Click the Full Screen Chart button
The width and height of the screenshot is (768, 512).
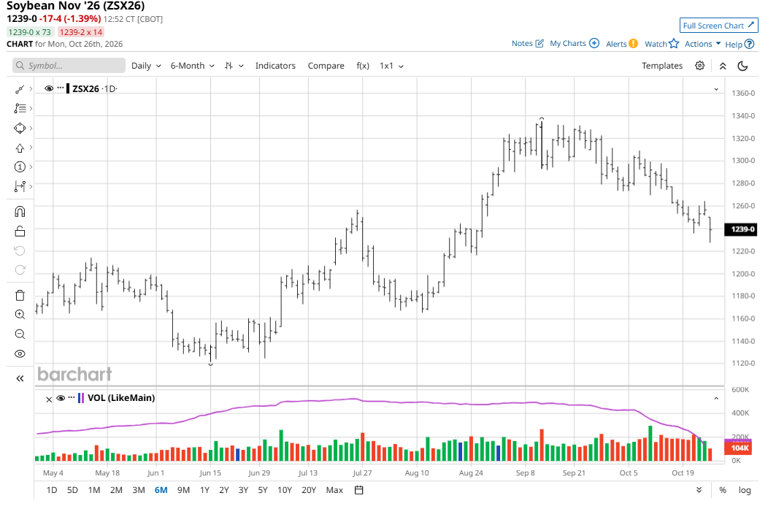[719, 25]
